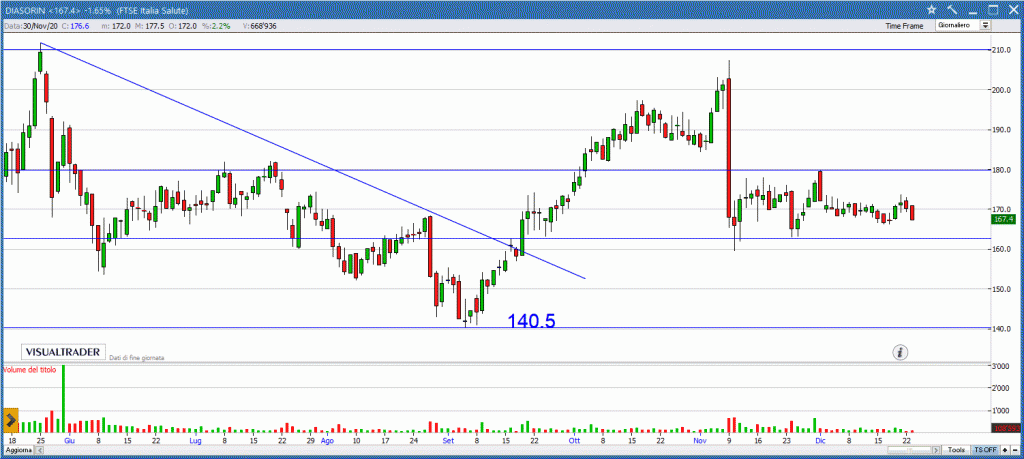Click the tallest green volume bar
The height and width of the screenshot is (459, 1024).
pyautogui.click(x=63, y=398)
